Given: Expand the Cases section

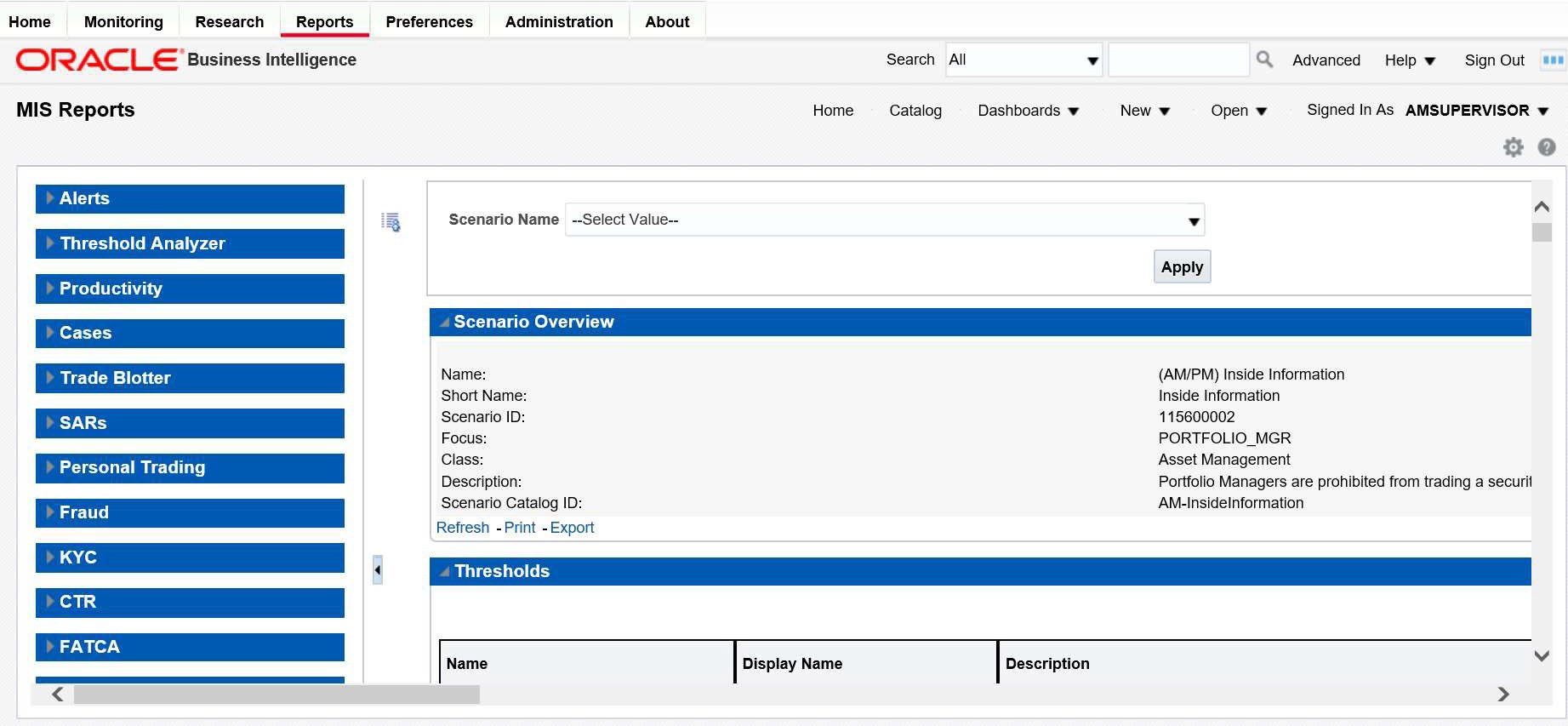Looking at the screenshot, I should coord(190,333).
